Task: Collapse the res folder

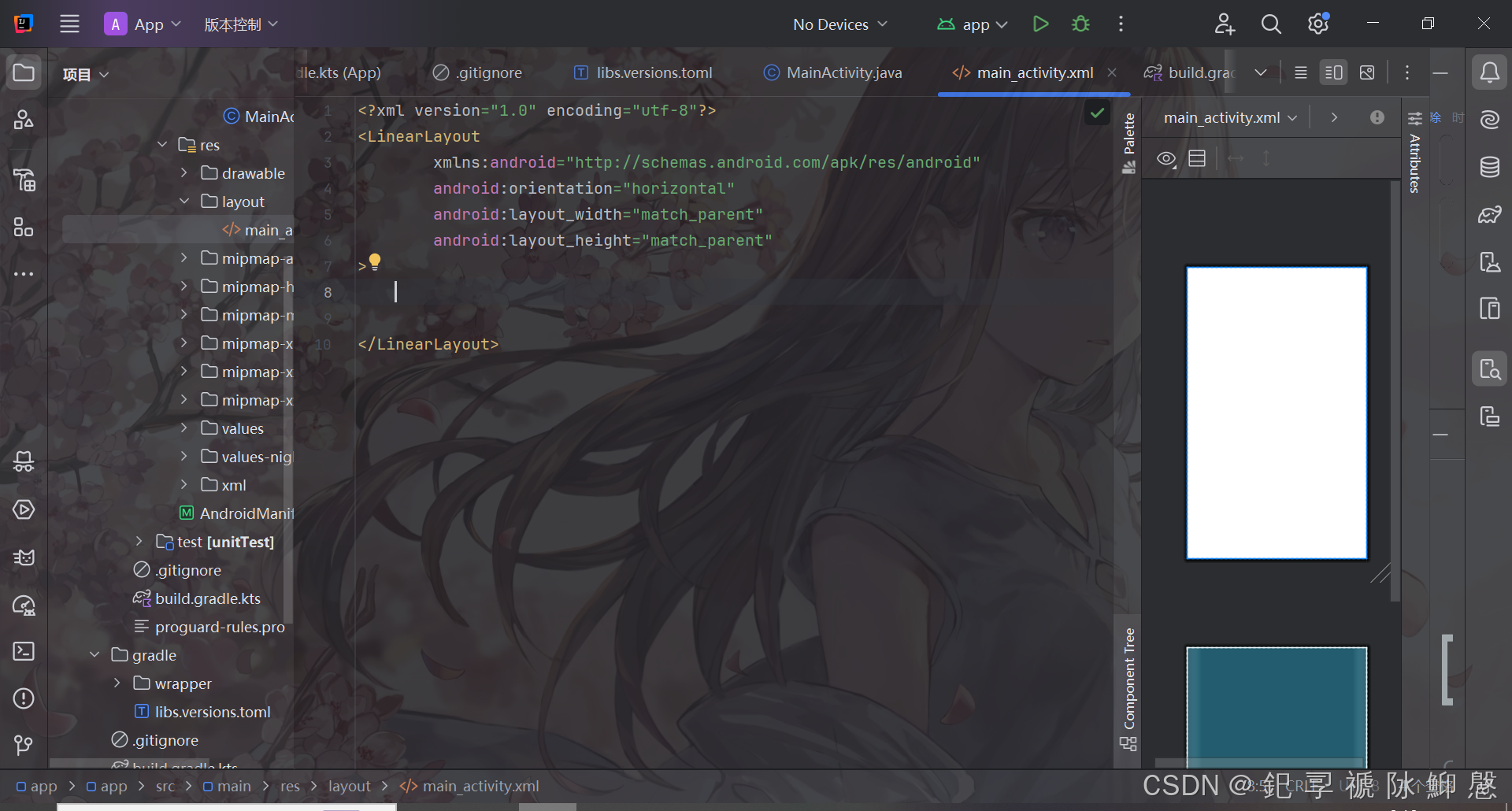Action: [x=162, y=145]
